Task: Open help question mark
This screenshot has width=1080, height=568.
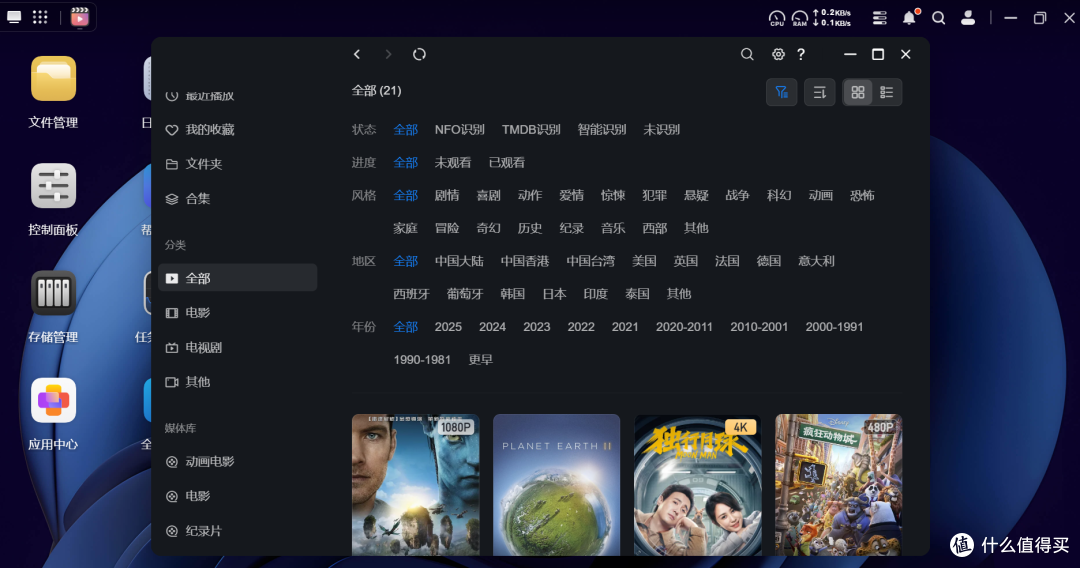Action: (x=801, y=54)
